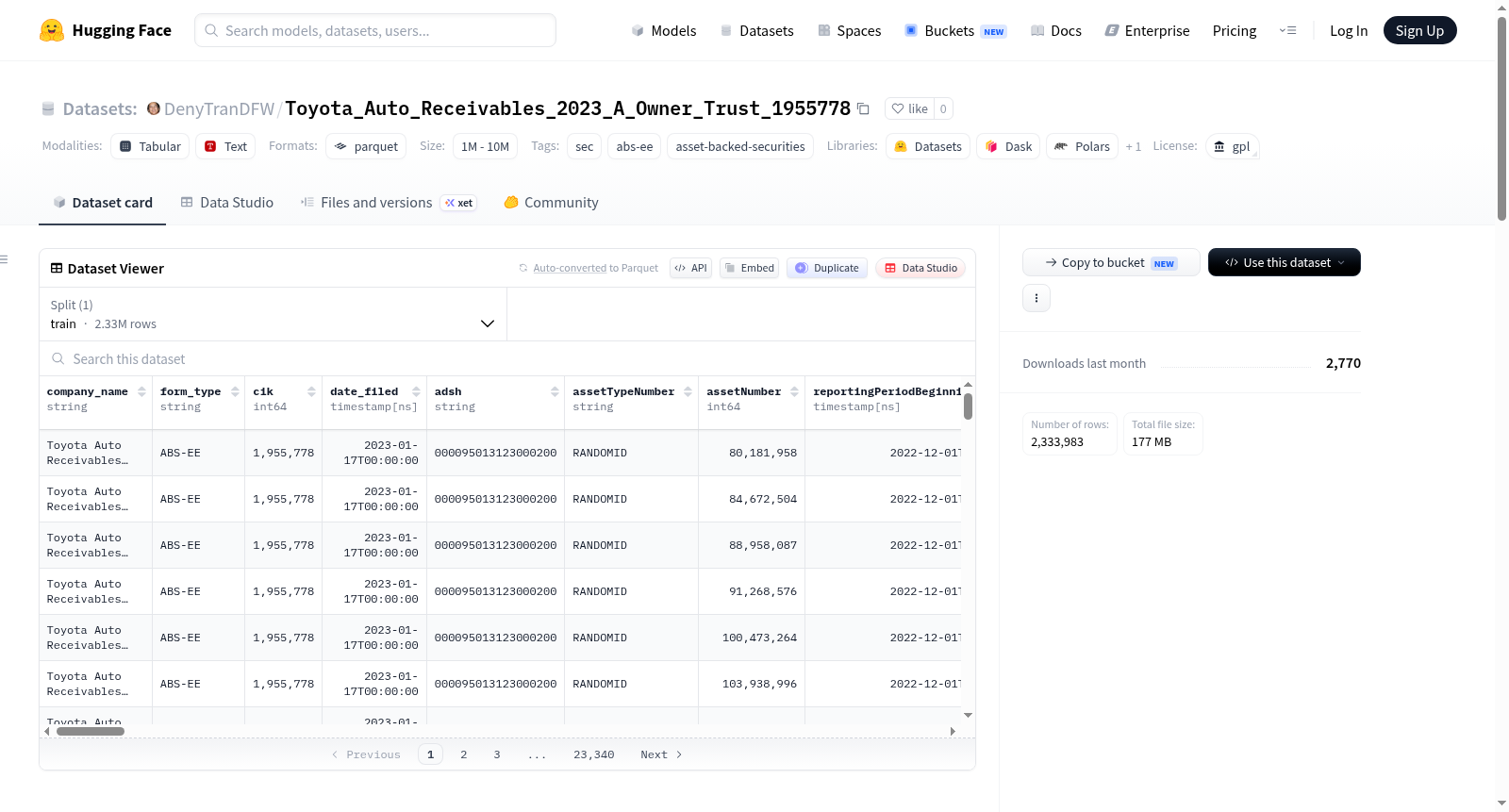Sort by cik column sort icon
Viewport: 1509px width, 812px height.
[x=311, y=391]
